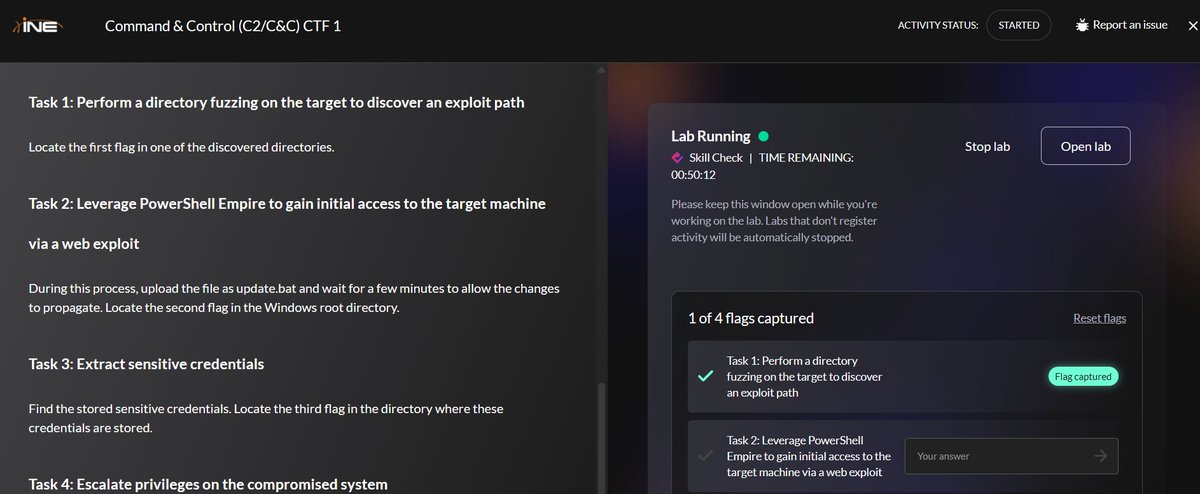
Task: Stop the running lab
Action: [987, 146]
